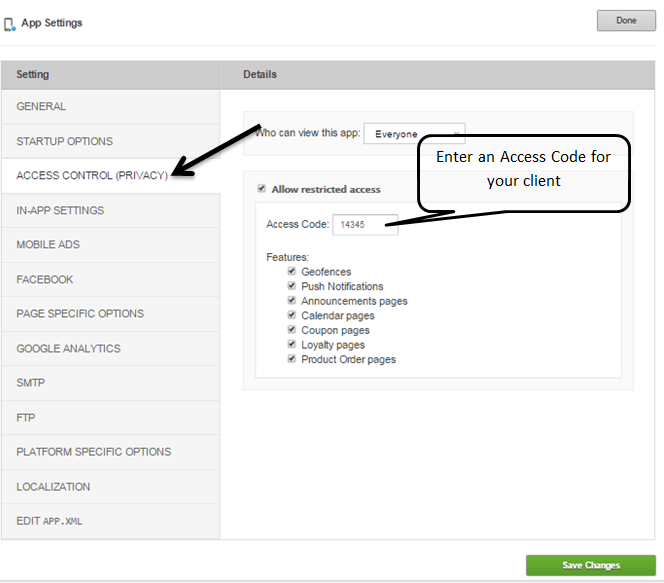The width and height of the screenshot is (664, 583).
Task: Uncheck the Geofences feature checkbox
Action: 291,271
